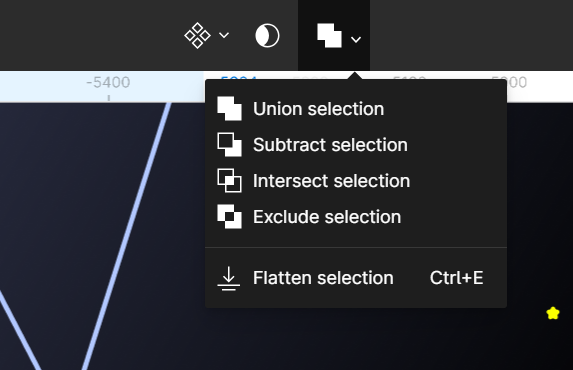This screenshot has width=573, height=370.
Task: Click the Ctrl+E shortcut label
Action: pos(456,278)
